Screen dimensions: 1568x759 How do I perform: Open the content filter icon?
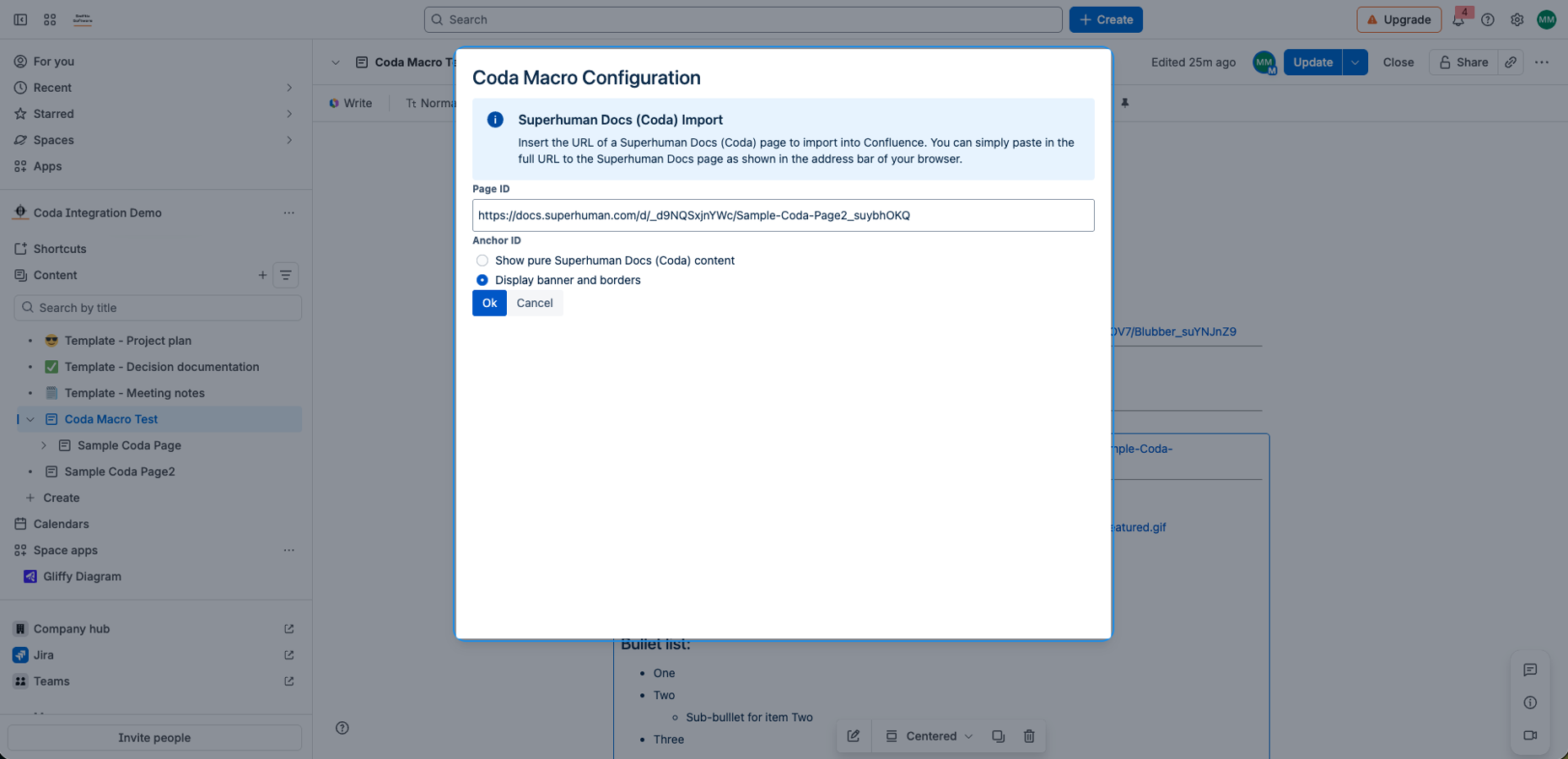point(286,275)
